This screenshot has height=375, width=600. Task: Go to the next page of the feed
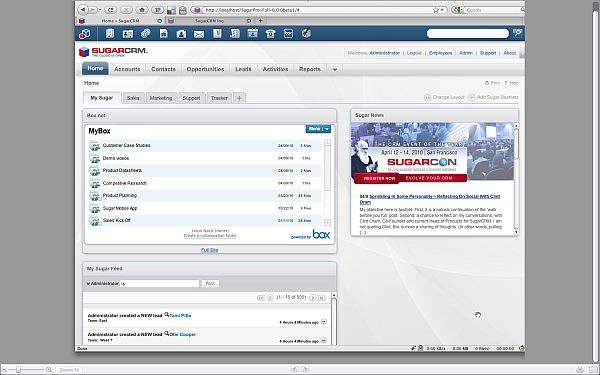click(312, 298)
